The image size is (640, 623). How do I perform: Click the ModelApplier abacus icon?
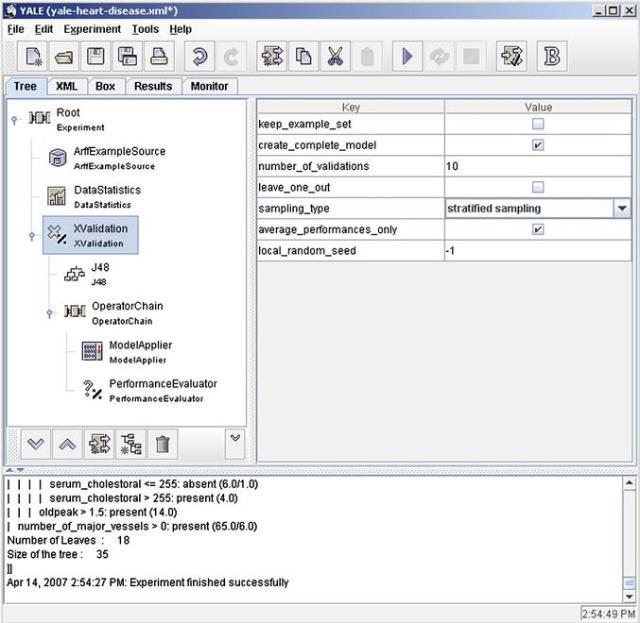point(92,351)
